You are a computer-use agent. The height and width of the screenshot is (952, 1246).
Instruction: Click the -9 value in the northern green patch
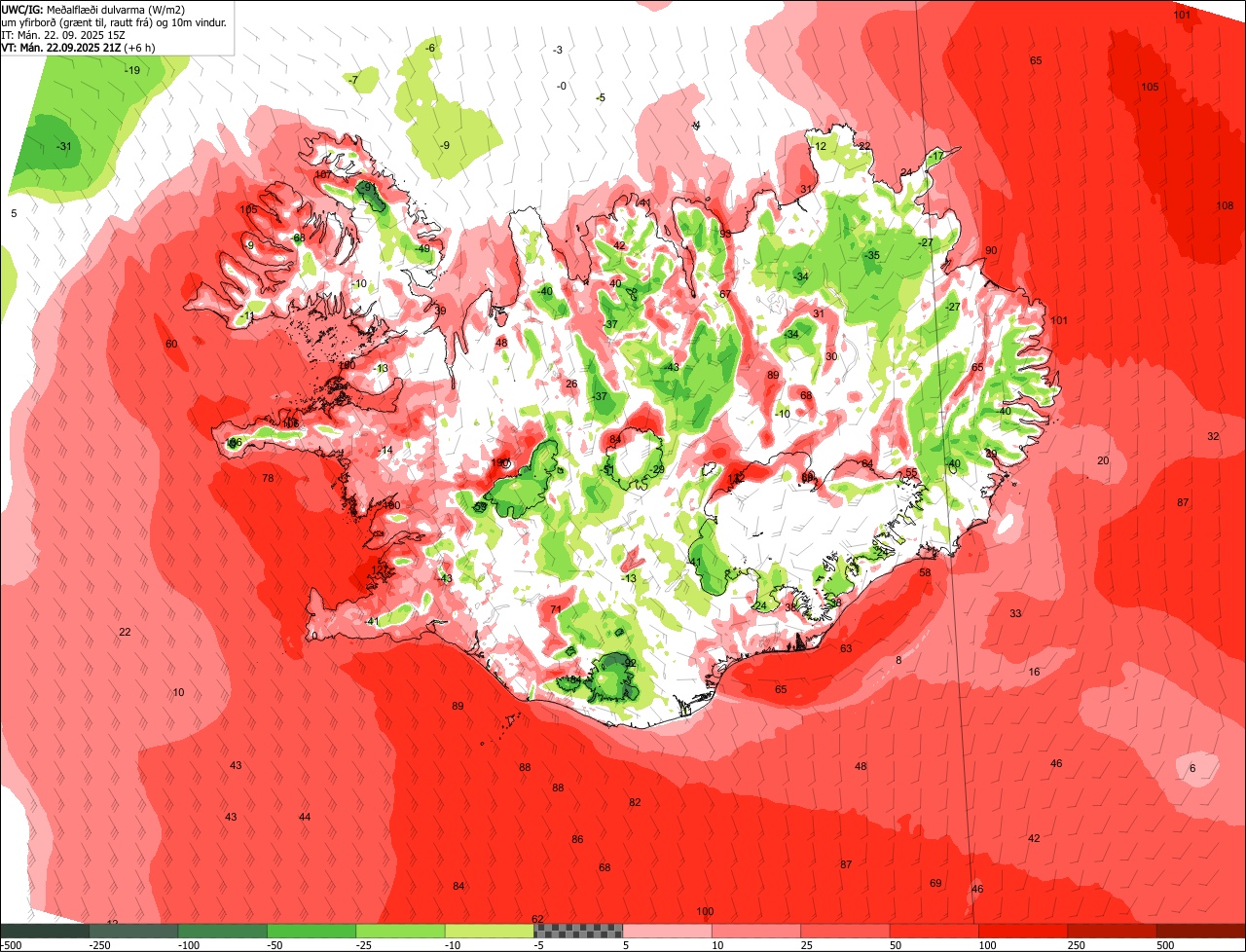click(444, 145)
